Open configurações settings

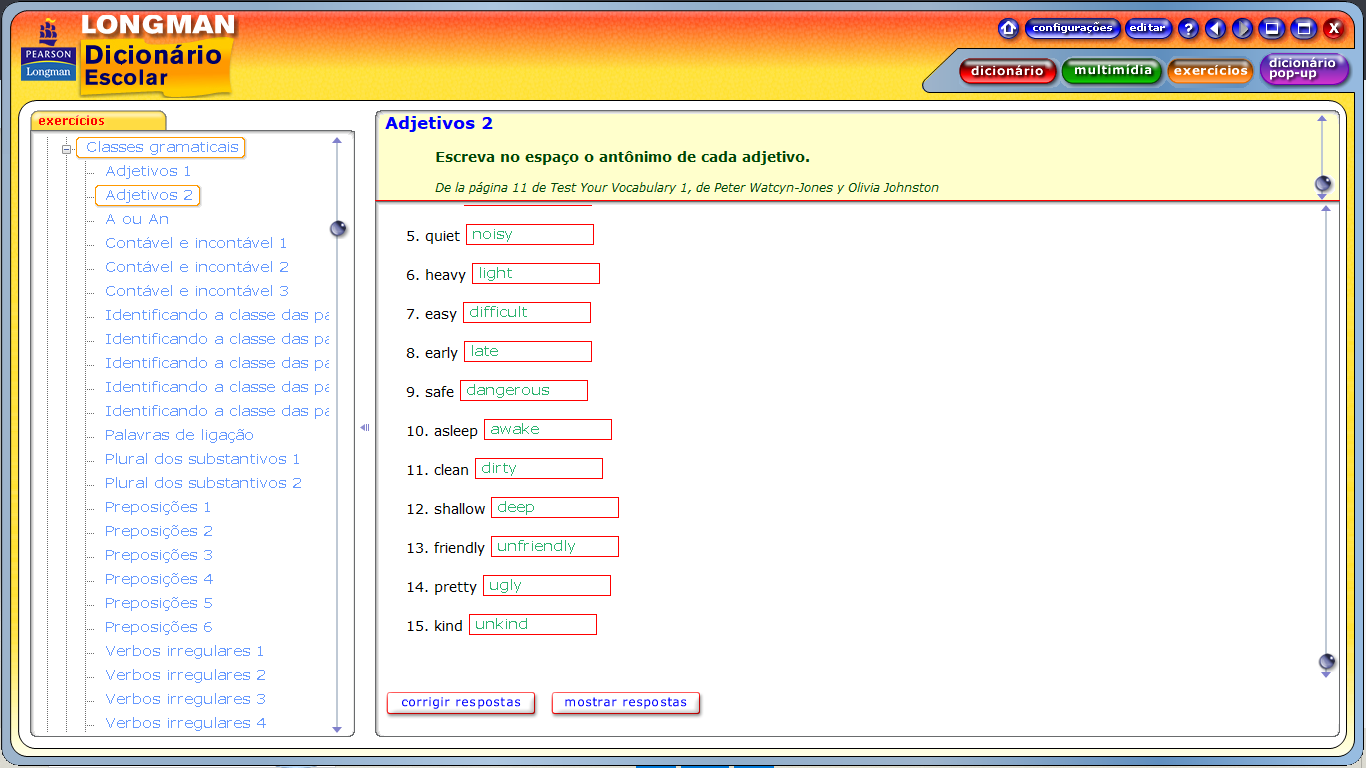point(1072,28)
